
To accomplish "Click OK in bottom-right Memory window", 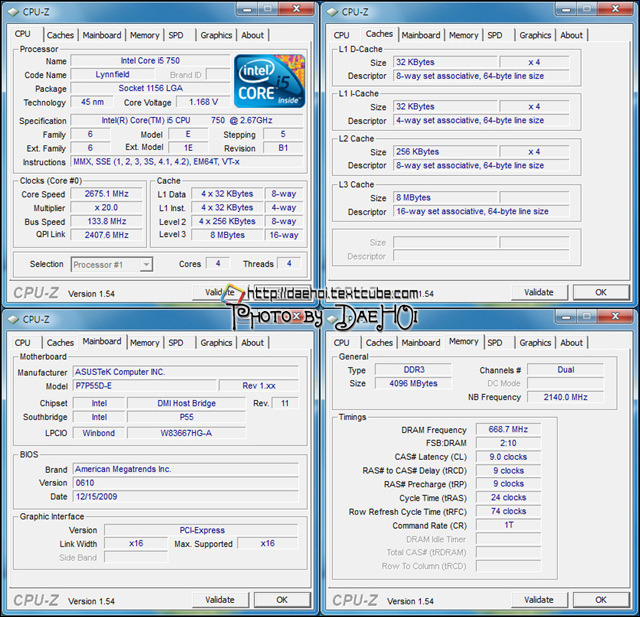I will (x=601, y=600).
